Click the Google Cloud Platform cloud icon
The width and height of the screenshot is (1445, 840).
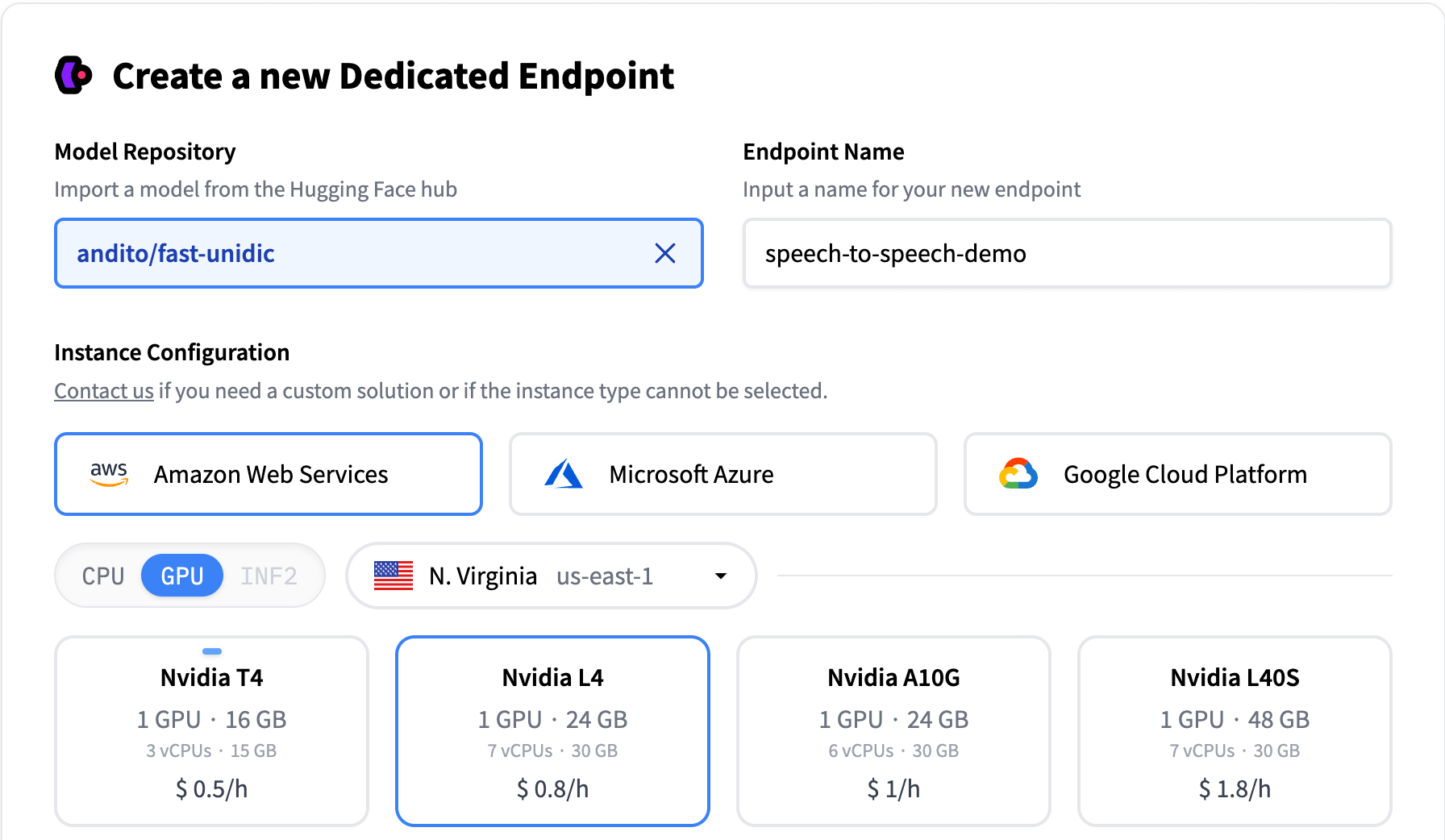click(x=1018, y=474)
